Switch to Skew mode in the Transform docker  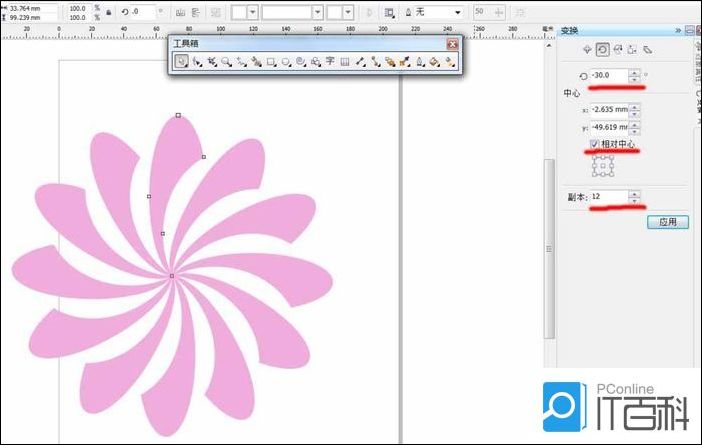pos(647,49)
